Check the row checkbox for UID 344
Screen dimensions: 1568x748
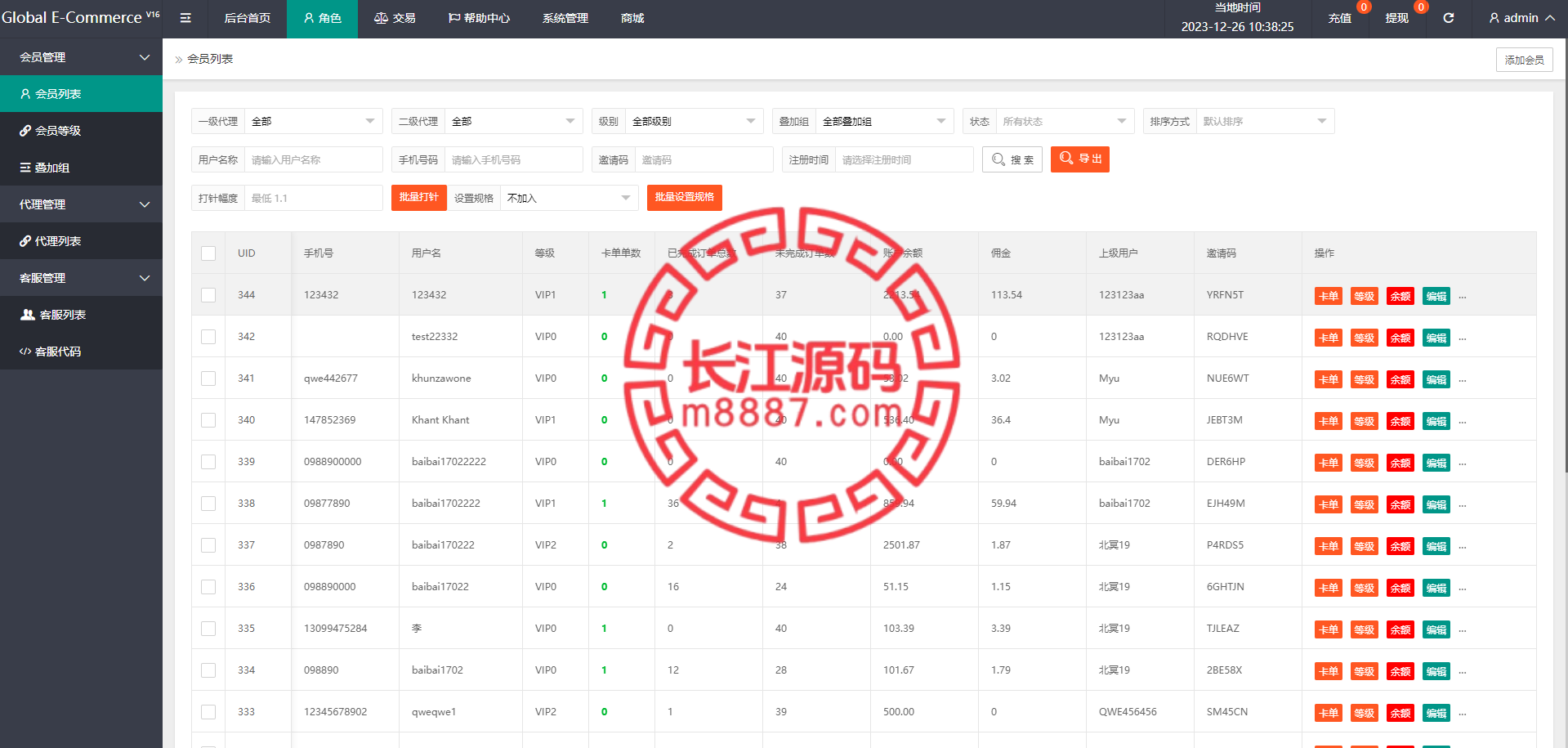(208, 295)
